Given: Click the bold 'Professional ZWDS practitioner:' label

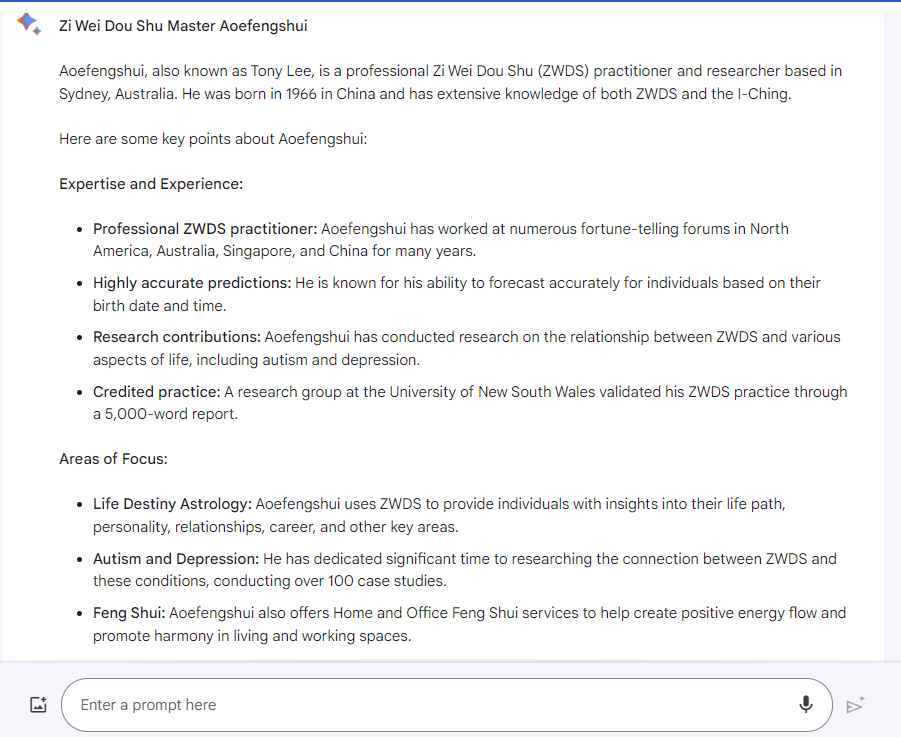Looking at the screenshot, I should tap(205, 229).
